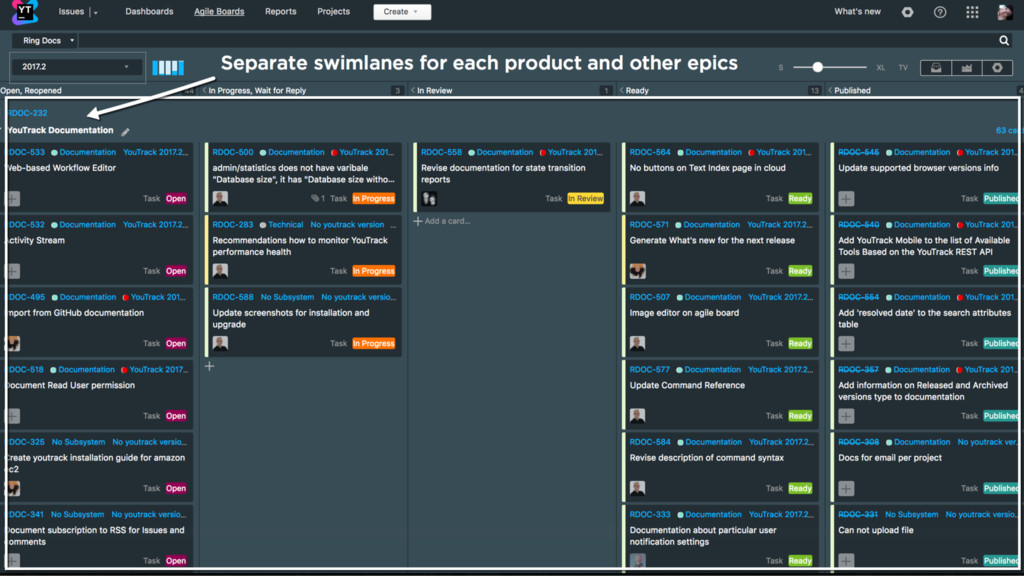Open card Can not upload file
The height and width of the screenshot is (576, 1024).
click(x=876, y=530)
